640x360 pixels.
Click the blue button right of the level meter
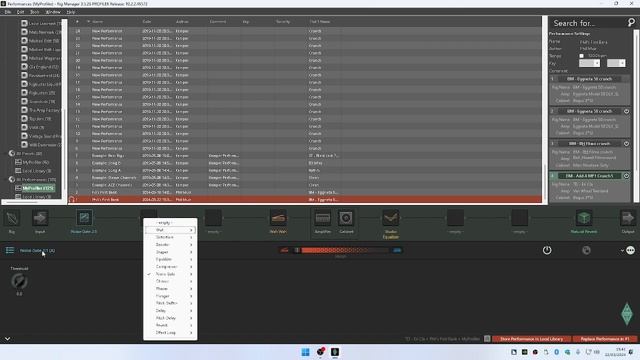click(x=397, y=250)
